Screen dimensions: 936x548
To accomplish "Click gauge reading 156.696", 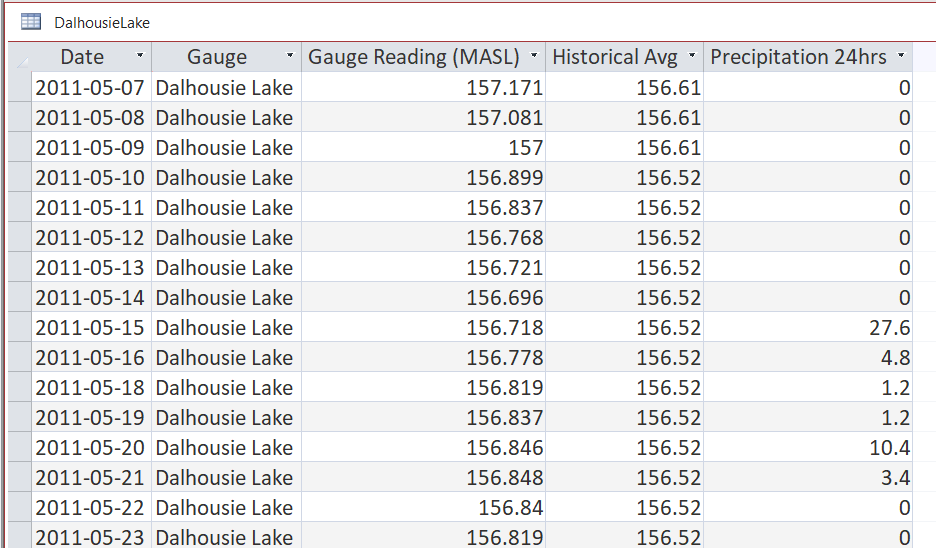I will coord(423,297).
